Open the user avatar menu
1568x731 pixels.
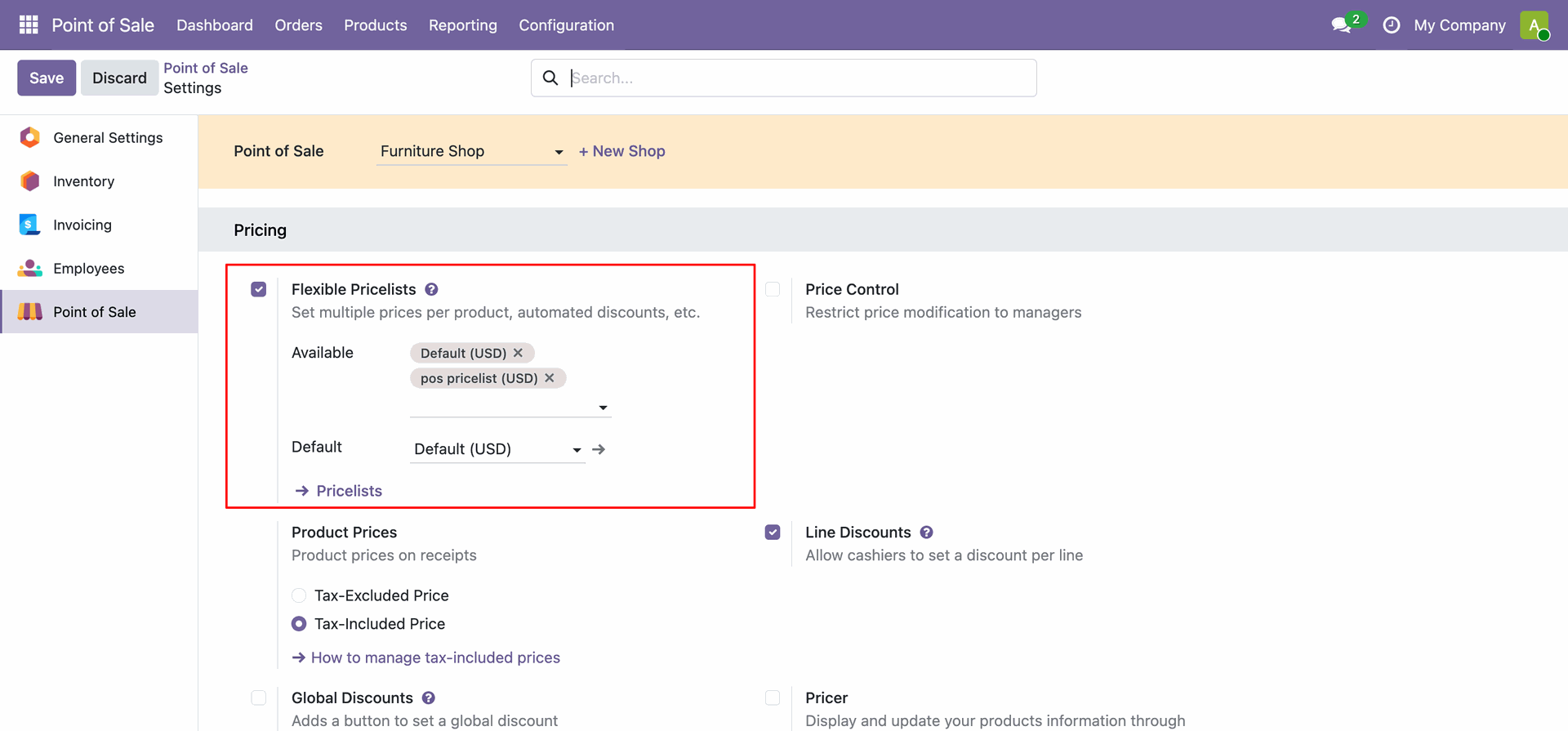click(x=1535, y=25)
